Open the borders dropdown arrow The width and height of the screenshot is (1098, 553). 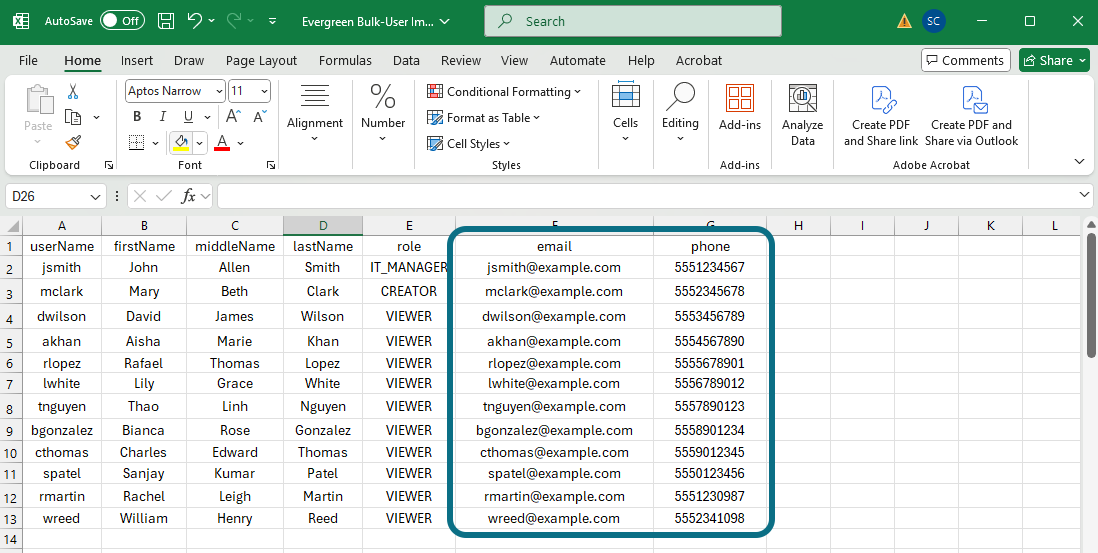pos(155,143)
